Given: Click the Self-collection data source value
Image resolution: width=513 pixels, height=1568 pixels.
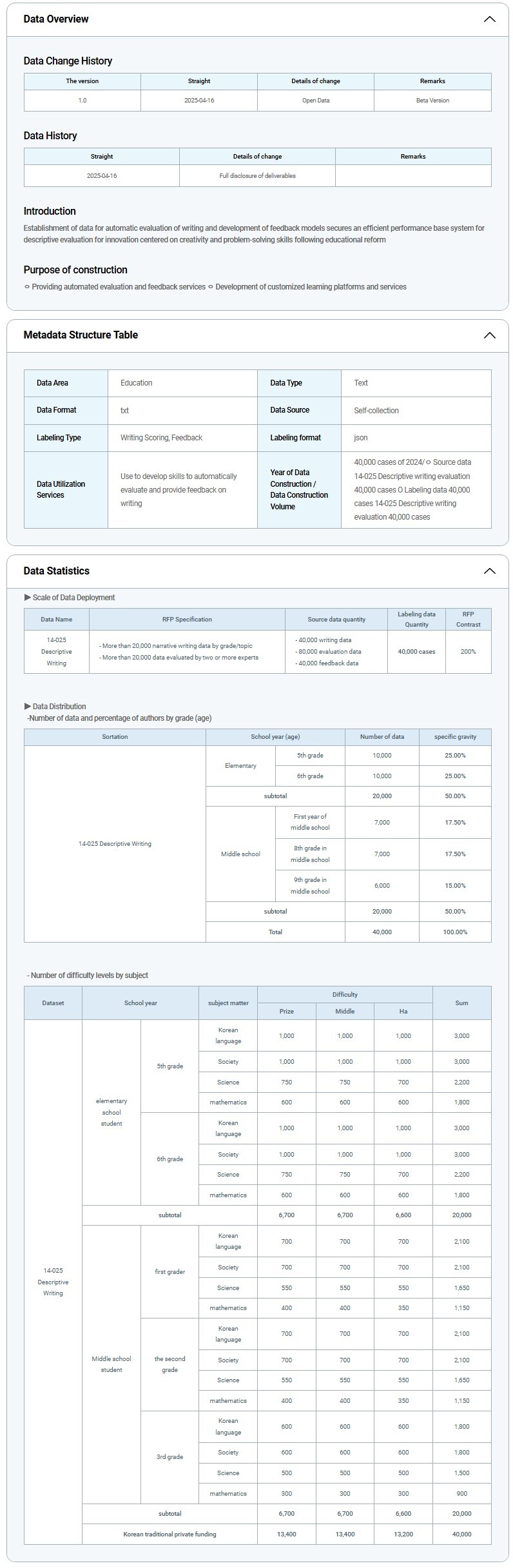Looking at the screenshot, I should pos(376,411).
